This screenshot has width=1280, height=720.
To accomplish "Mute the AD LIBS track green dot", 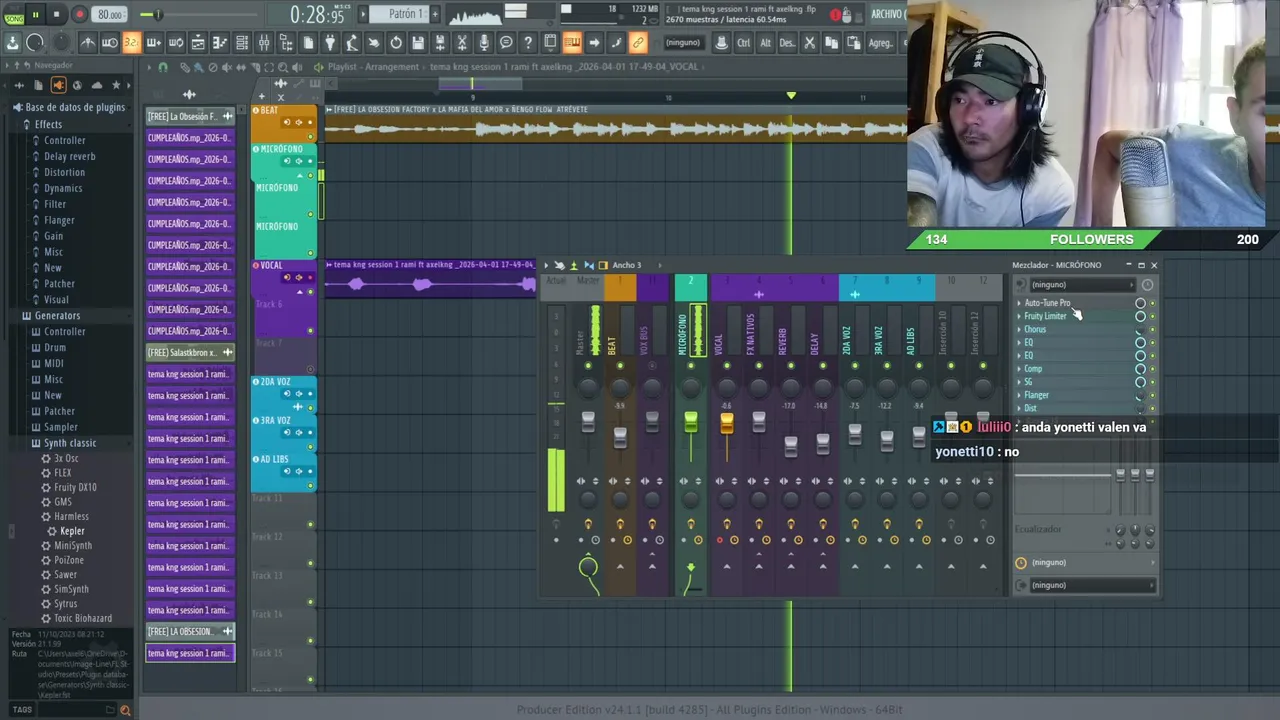I will click(310, 485).
